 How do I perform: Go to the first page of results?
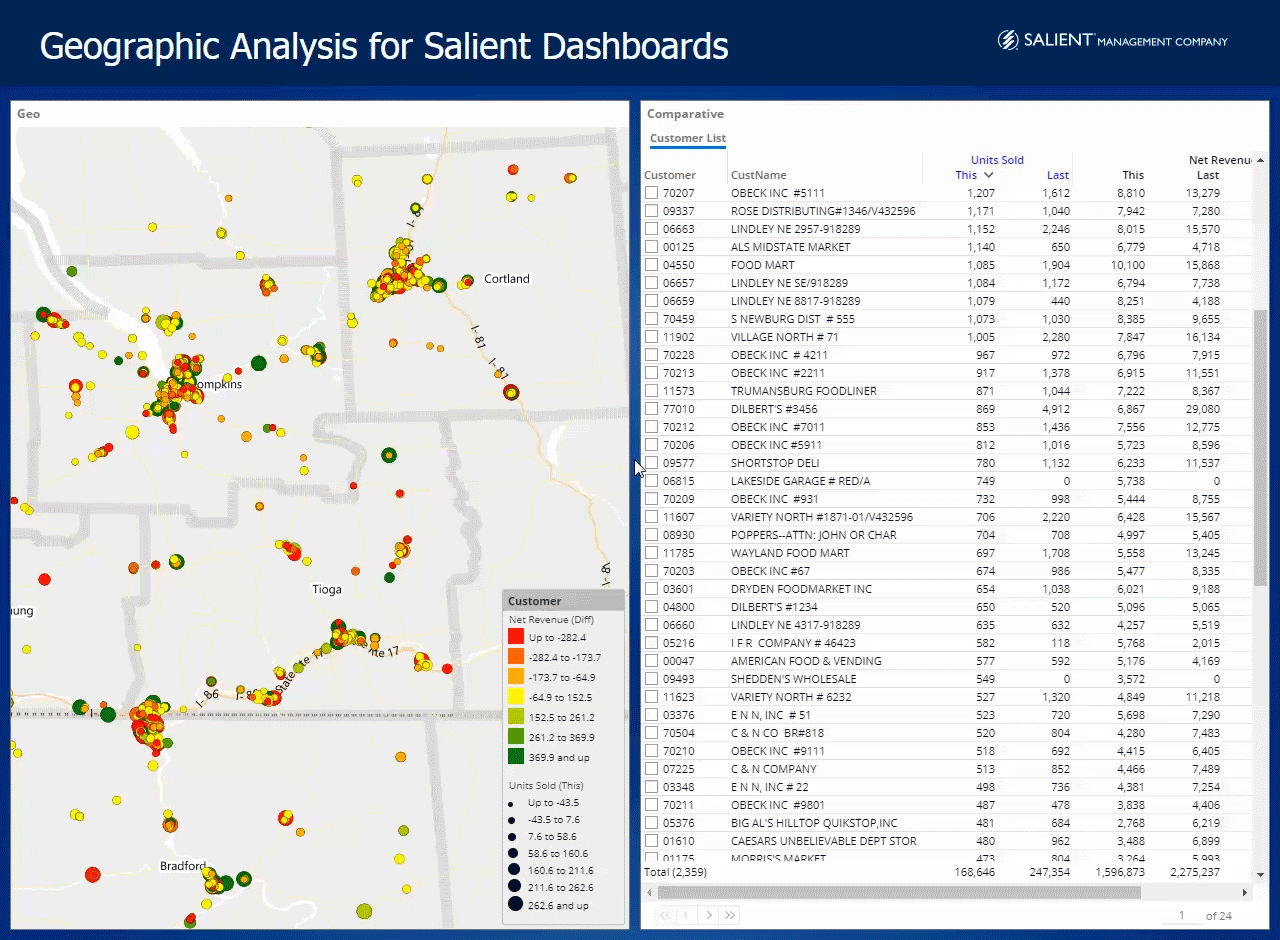coord(665,915)
